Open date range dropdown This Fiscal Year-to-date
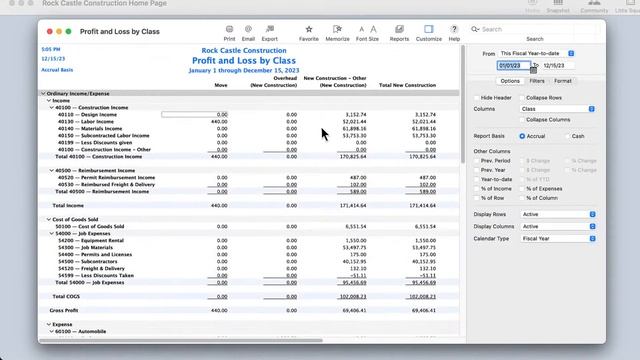 coord(536,53)
